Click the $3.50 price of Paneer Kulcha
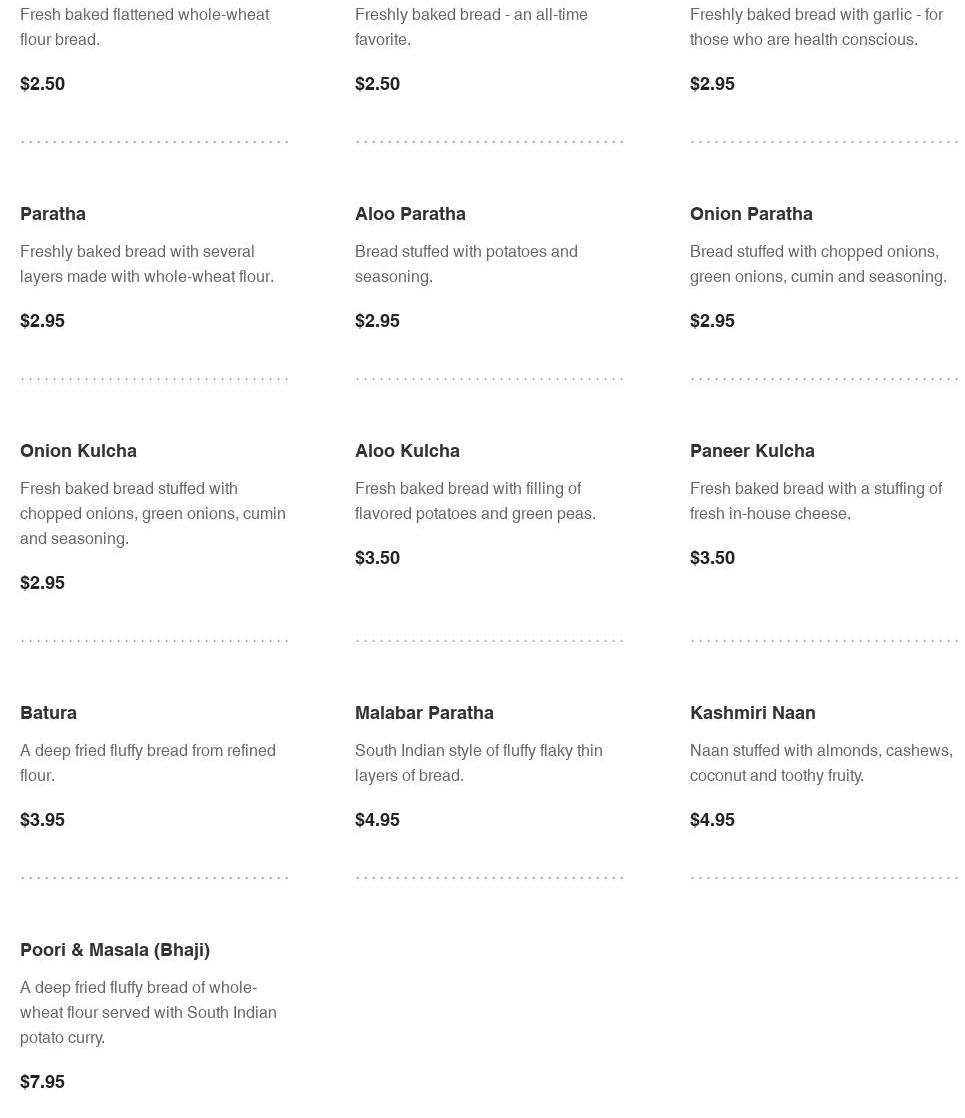The height and width of the screenshot is (1118, 965). 712,558
